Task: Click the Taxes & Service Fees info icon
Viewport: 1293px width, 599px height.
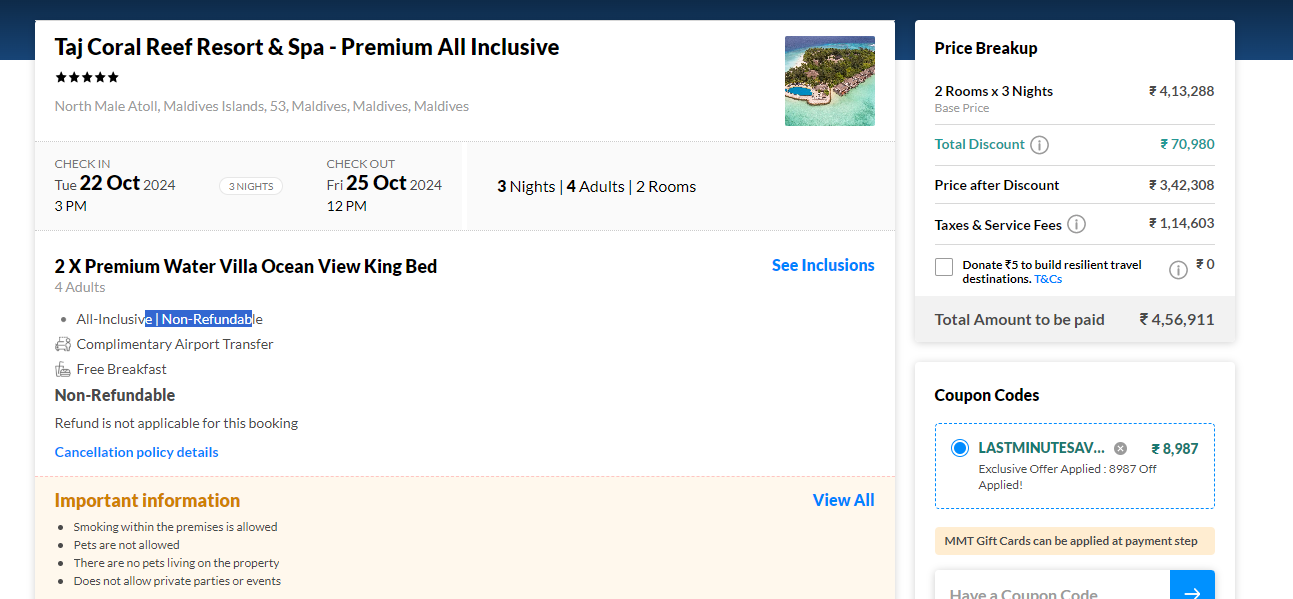Action: (1077, 225)
